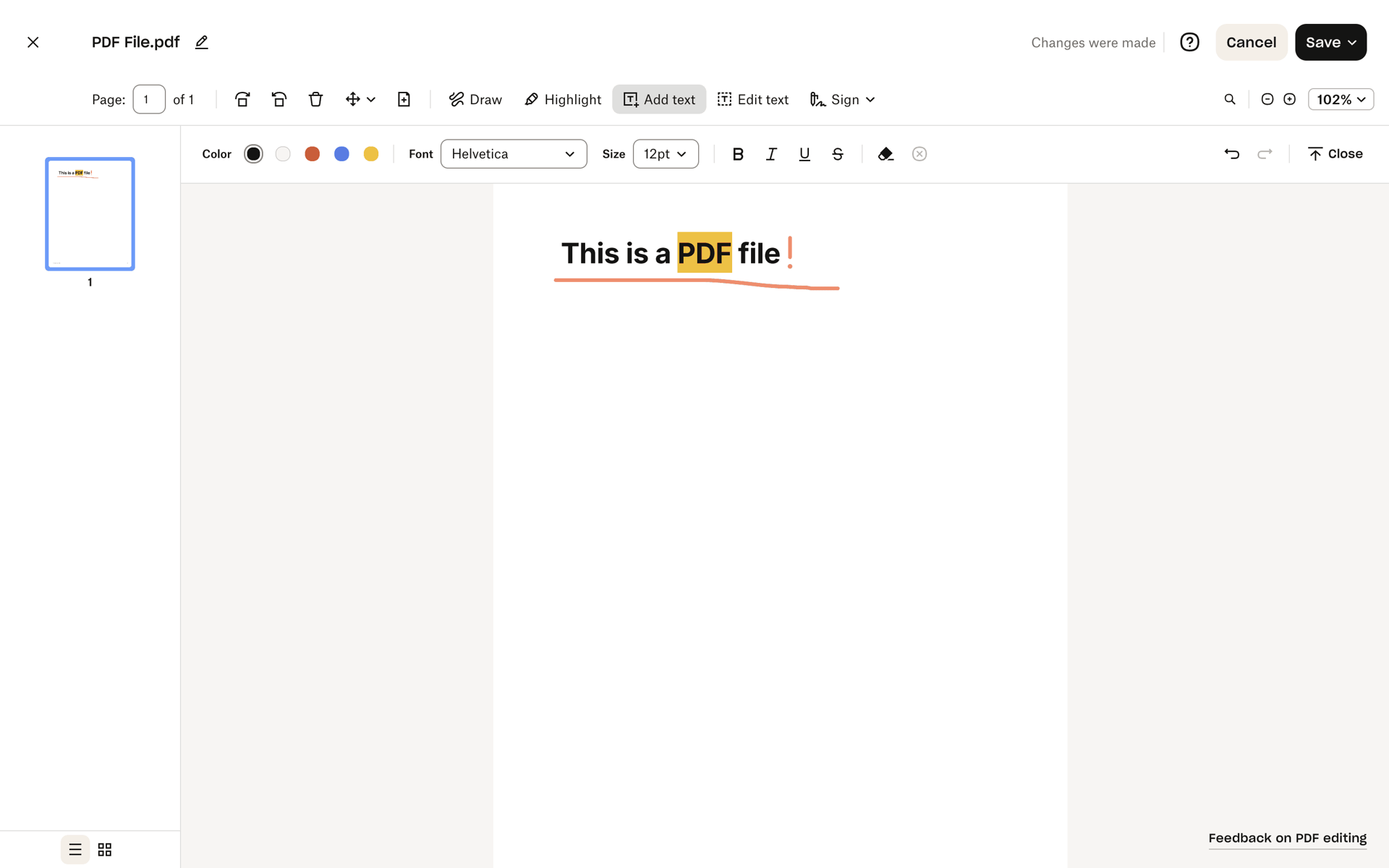
Task: Toggle italic formatting
Action: [771, 153]
